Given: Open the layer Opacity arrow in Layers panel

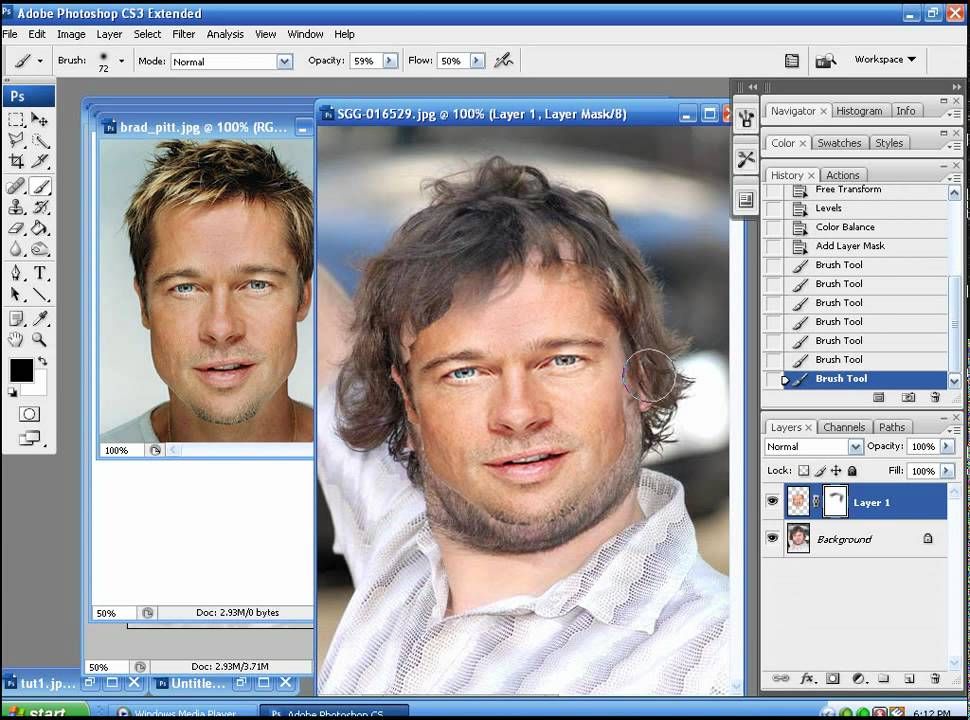Looking at the screenshot, I should click(x=946, y=446).
